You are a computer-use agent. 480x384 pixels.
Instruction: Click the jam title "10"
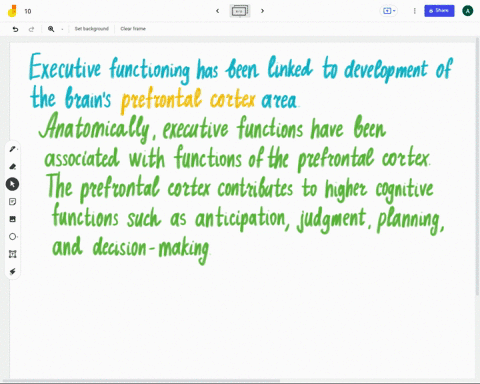(28, 11)
